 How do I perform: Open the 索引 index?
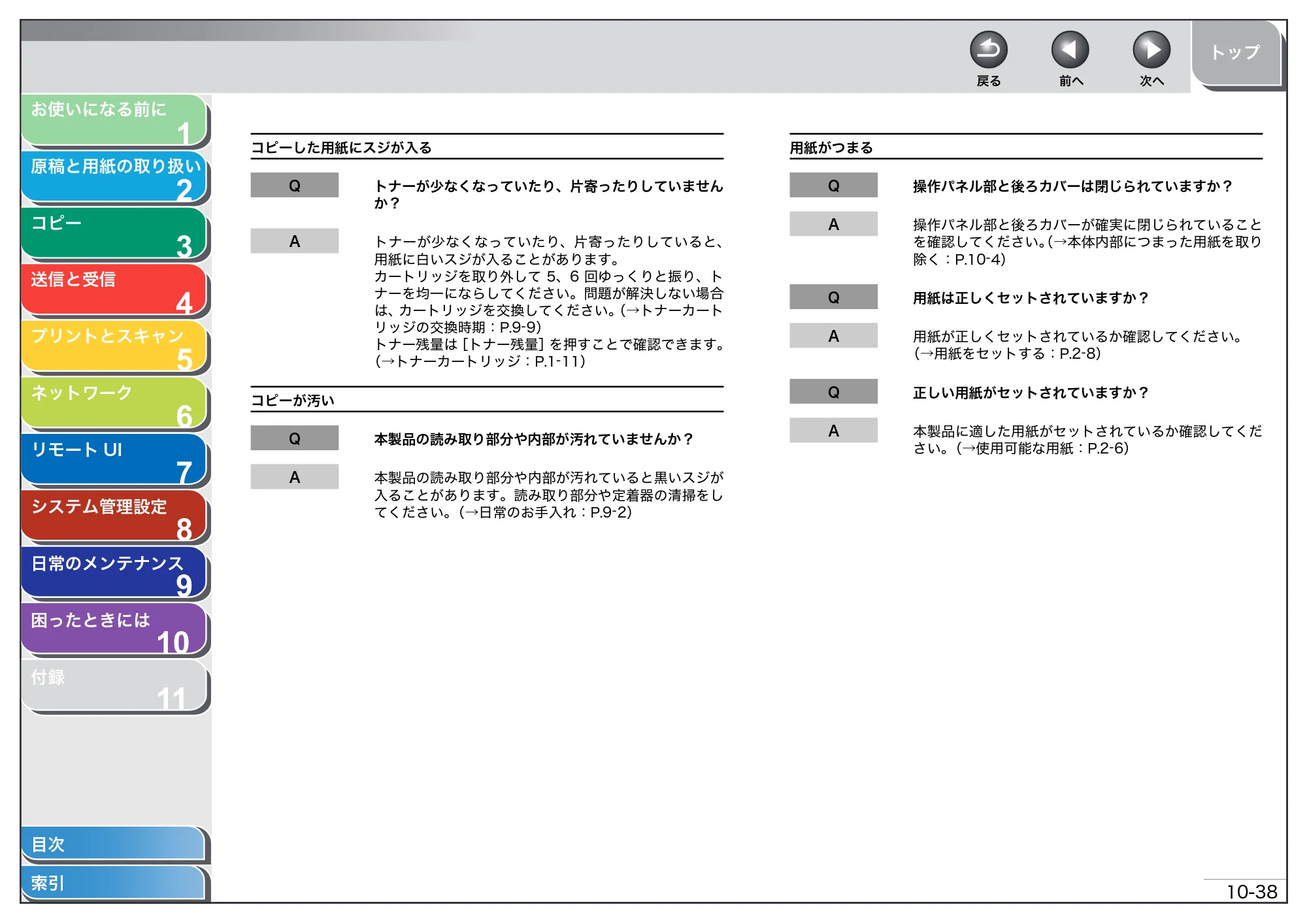point(114,883)
